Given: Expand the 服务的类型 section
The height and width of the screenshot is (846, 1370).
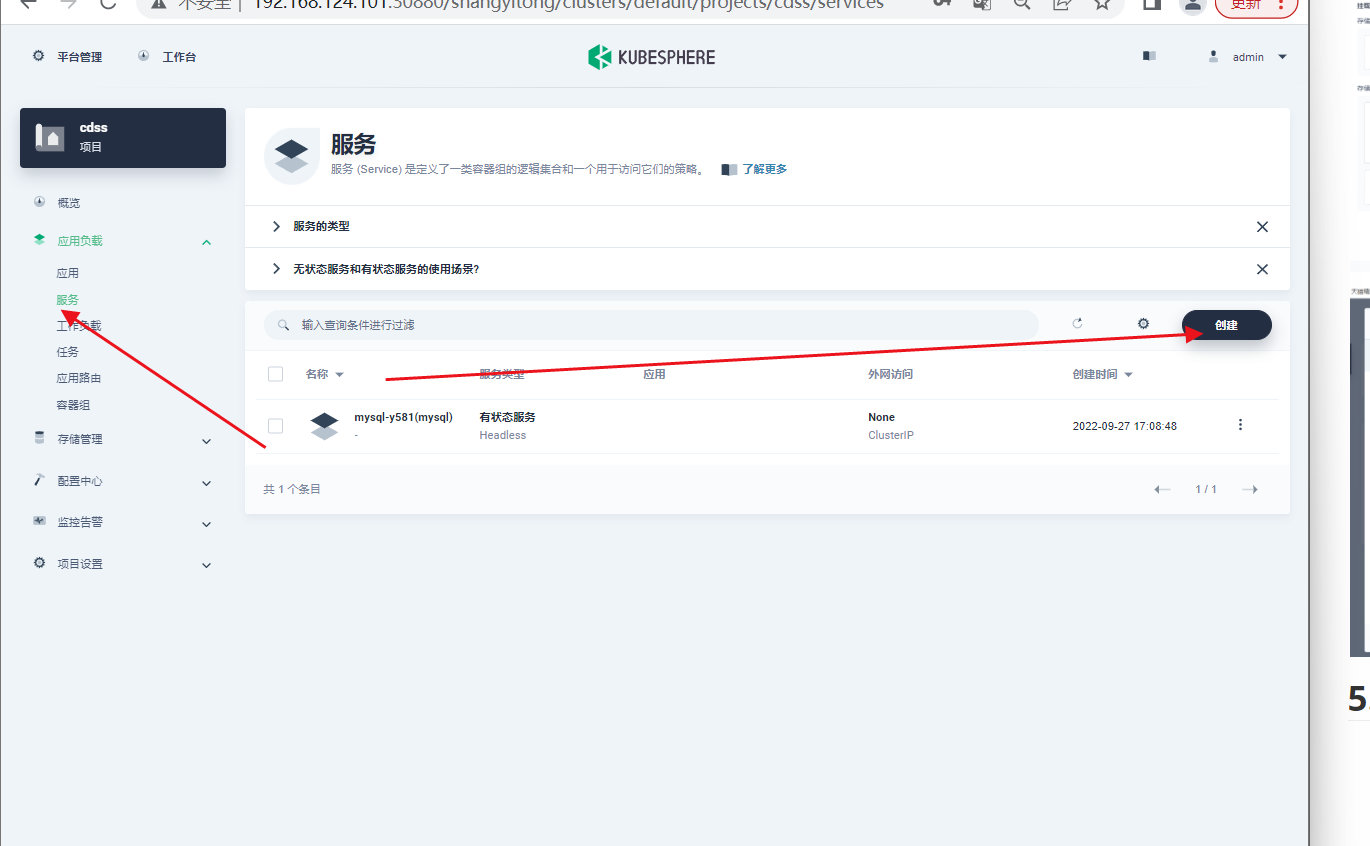Looking at the screenshot, I should (x=276, y=227).
